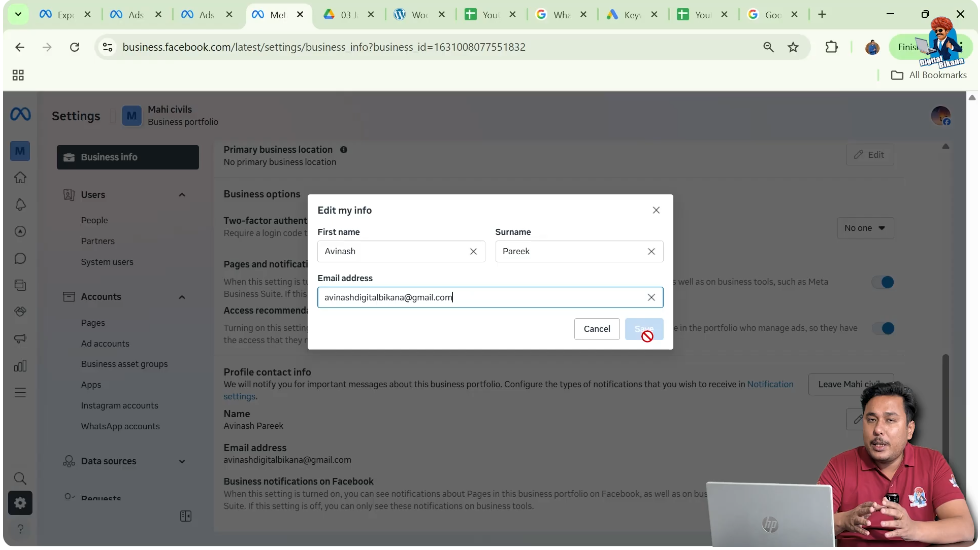Clear the Email address field
The height and width of the screenshot is (550, 980).
pyautogui.click(x=651, y=298)
